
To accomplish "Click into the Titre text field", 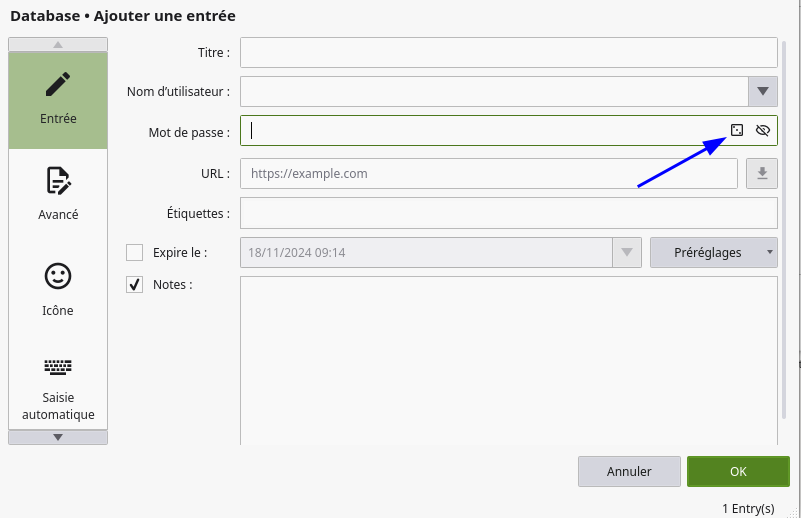I will tap(508, 52).
